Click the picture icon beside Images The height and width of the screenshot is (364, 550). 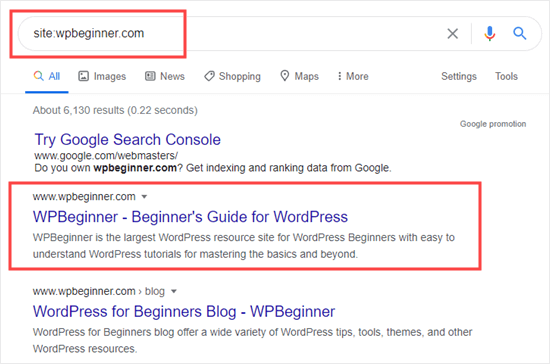coord(83,76)
